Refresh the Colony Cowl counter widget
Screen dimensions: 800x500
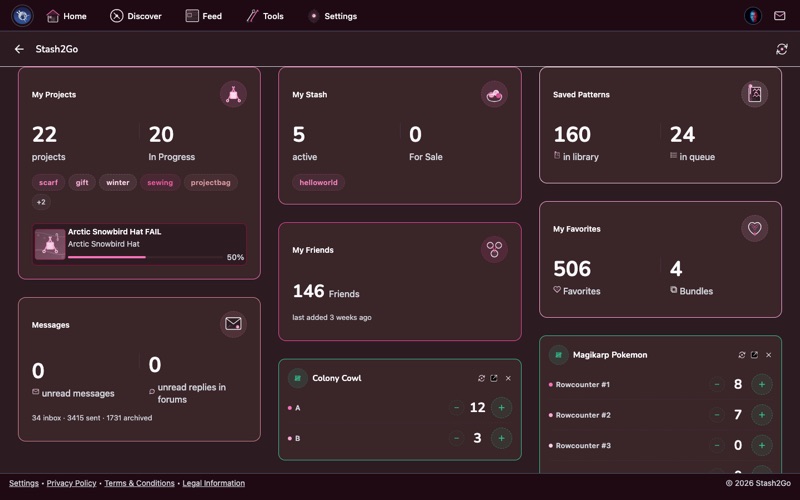[481, 378]
